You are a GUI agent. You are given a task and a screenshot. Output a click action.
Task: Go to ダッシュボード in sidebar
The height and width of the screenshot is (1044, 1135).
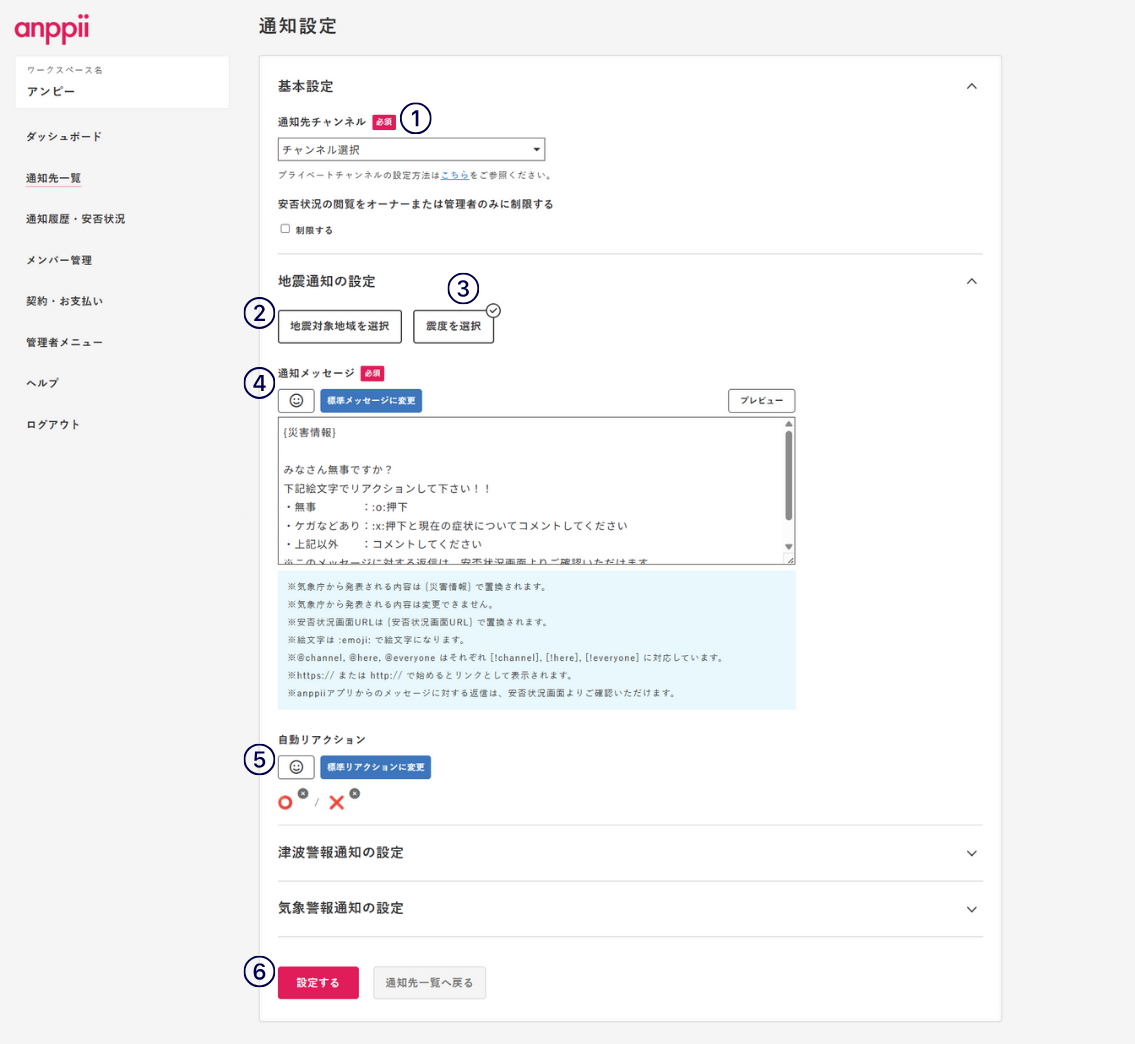(x=64, y=136)
